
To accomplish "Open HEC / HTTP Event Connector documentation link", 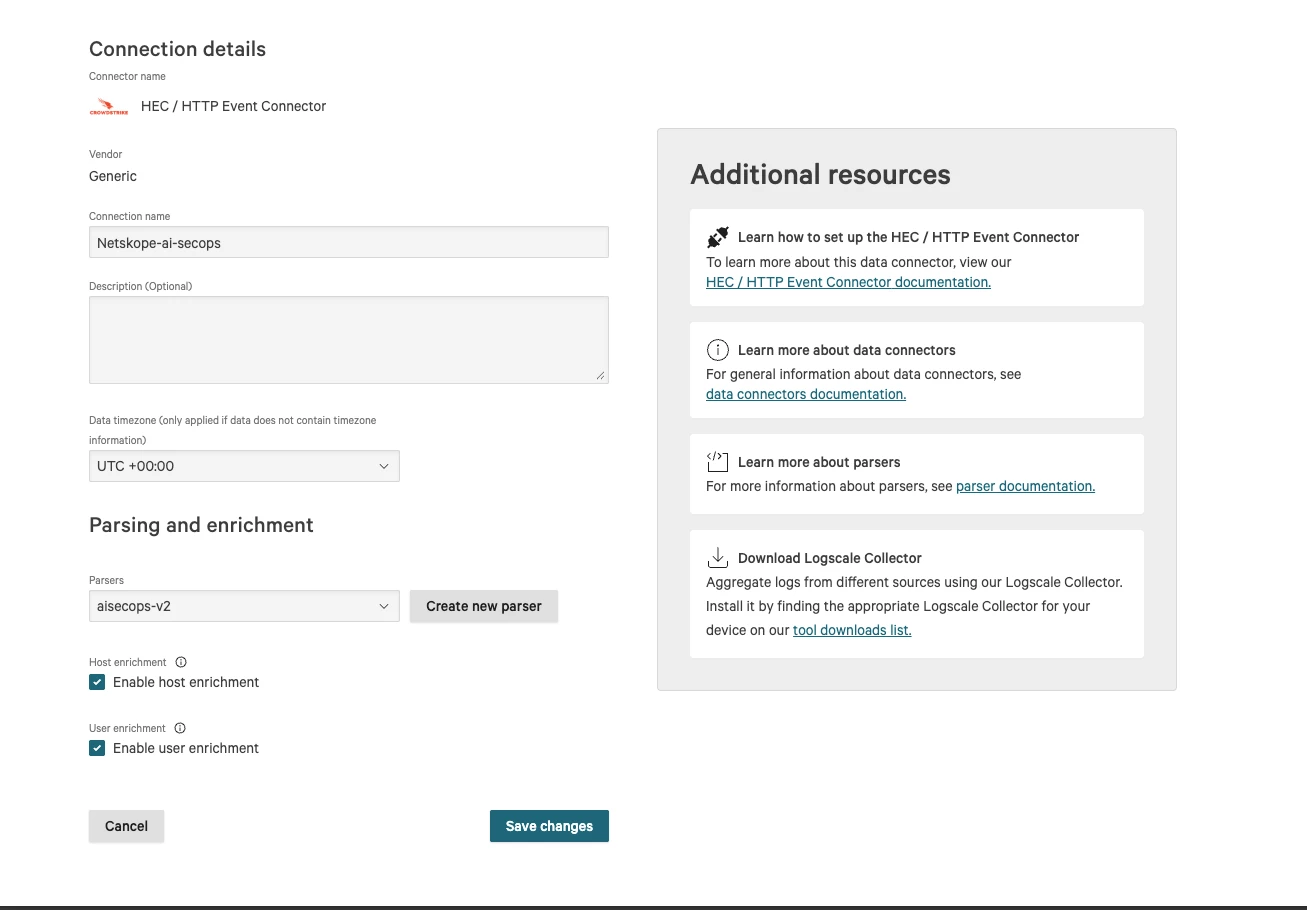I will (848, 282).
